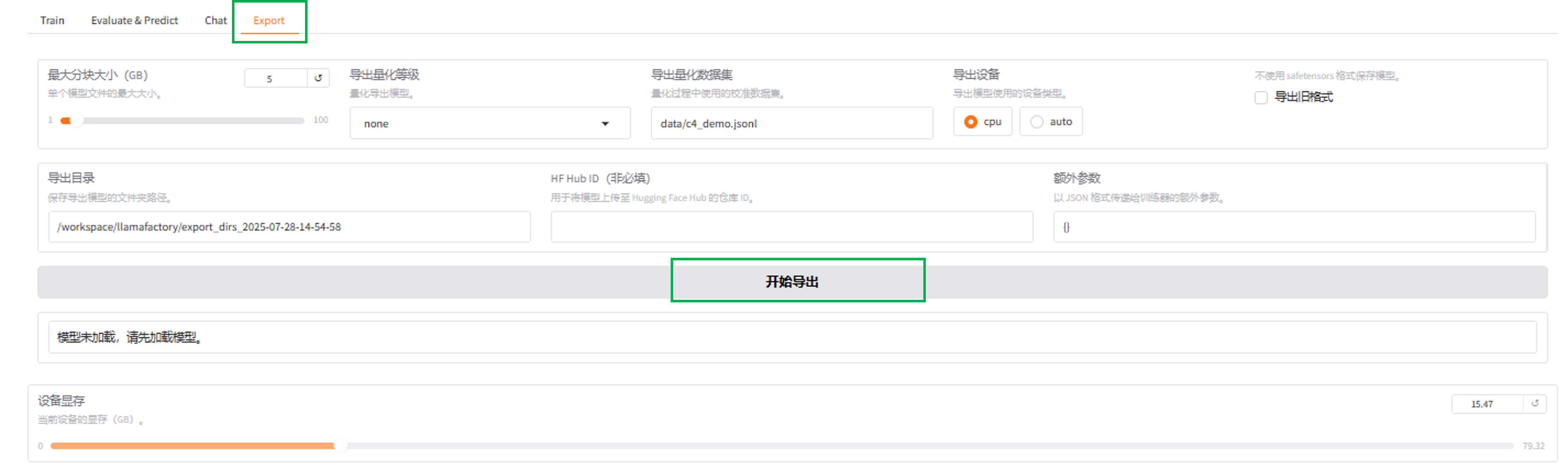Image resolution: width=1568 pixels, height=470 pixels.
Task: Click the max shard size number box
Action: click(x=275, y=78)
